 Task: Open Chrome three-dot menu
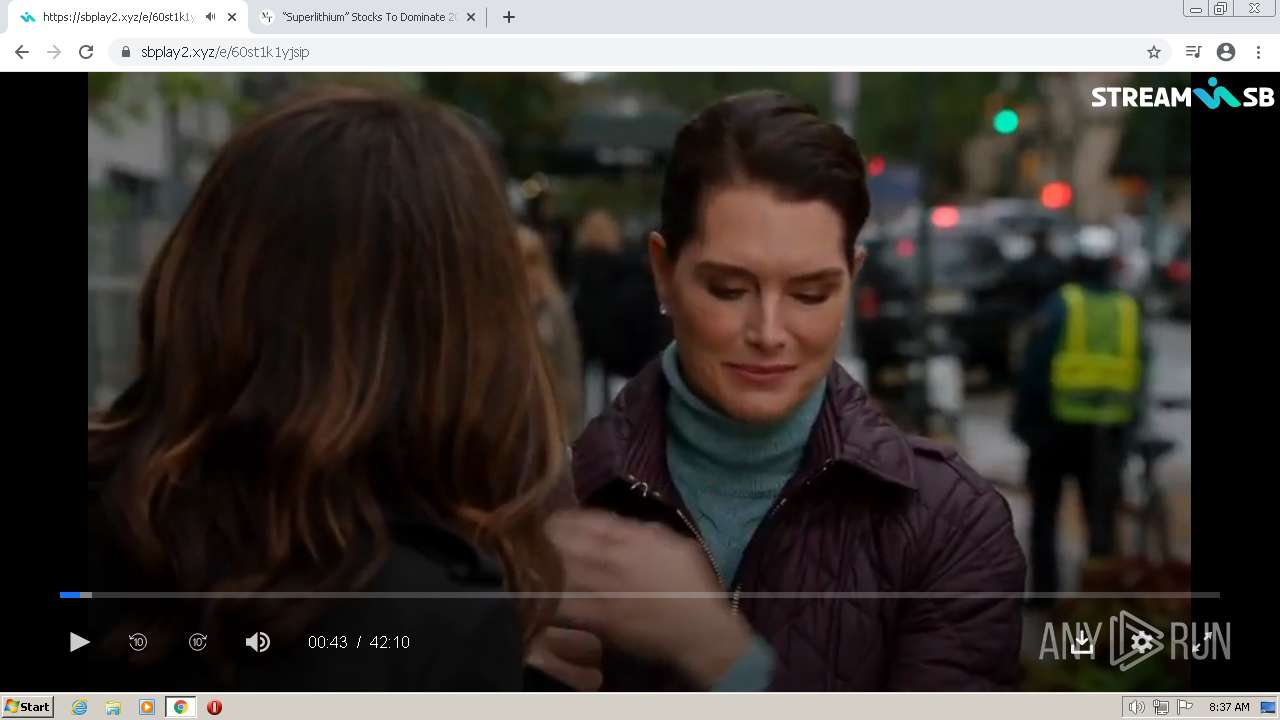coord(1258,52)
